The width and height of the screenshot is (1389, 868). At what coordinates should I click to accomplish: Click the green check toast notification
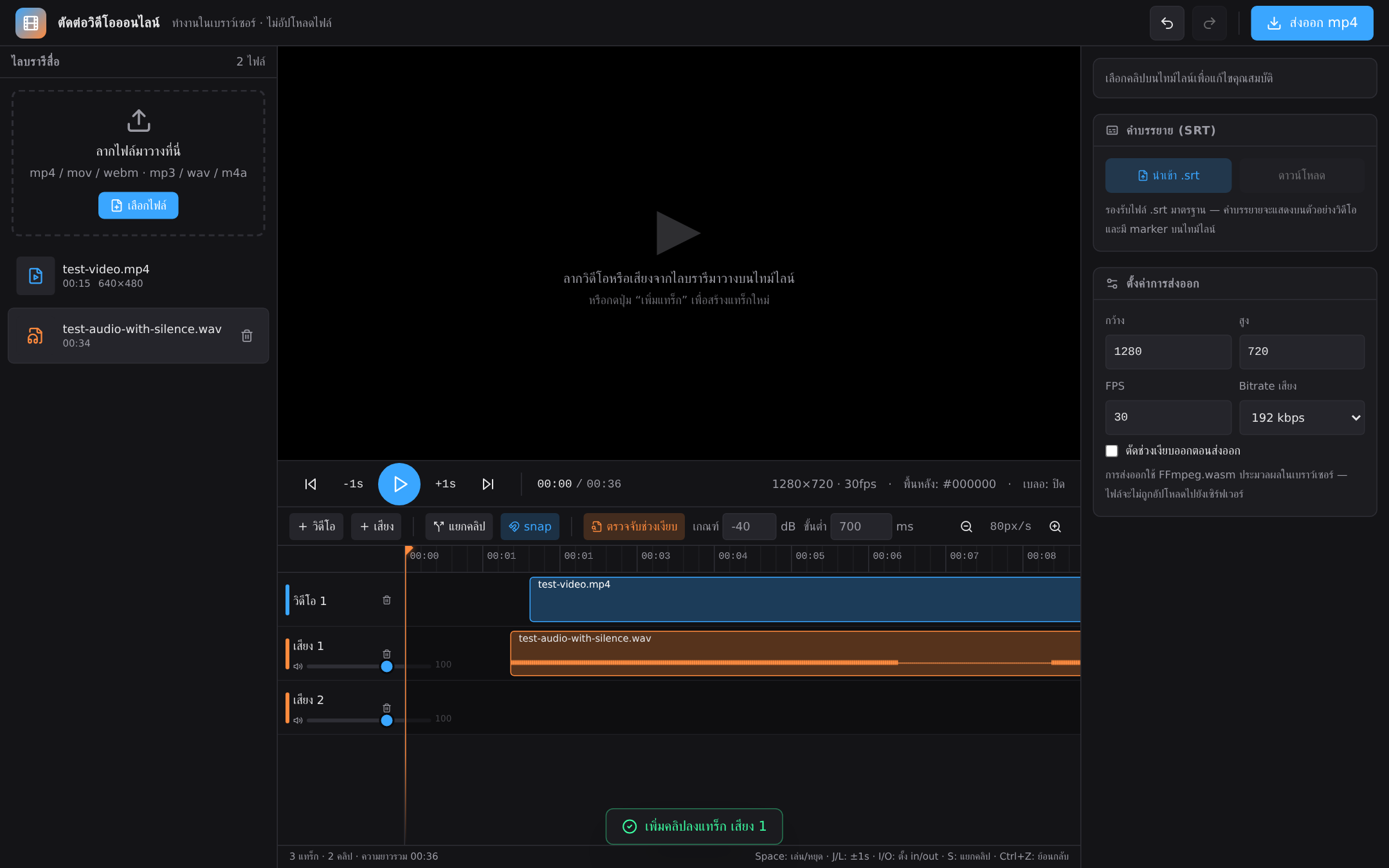coord(694,826)
